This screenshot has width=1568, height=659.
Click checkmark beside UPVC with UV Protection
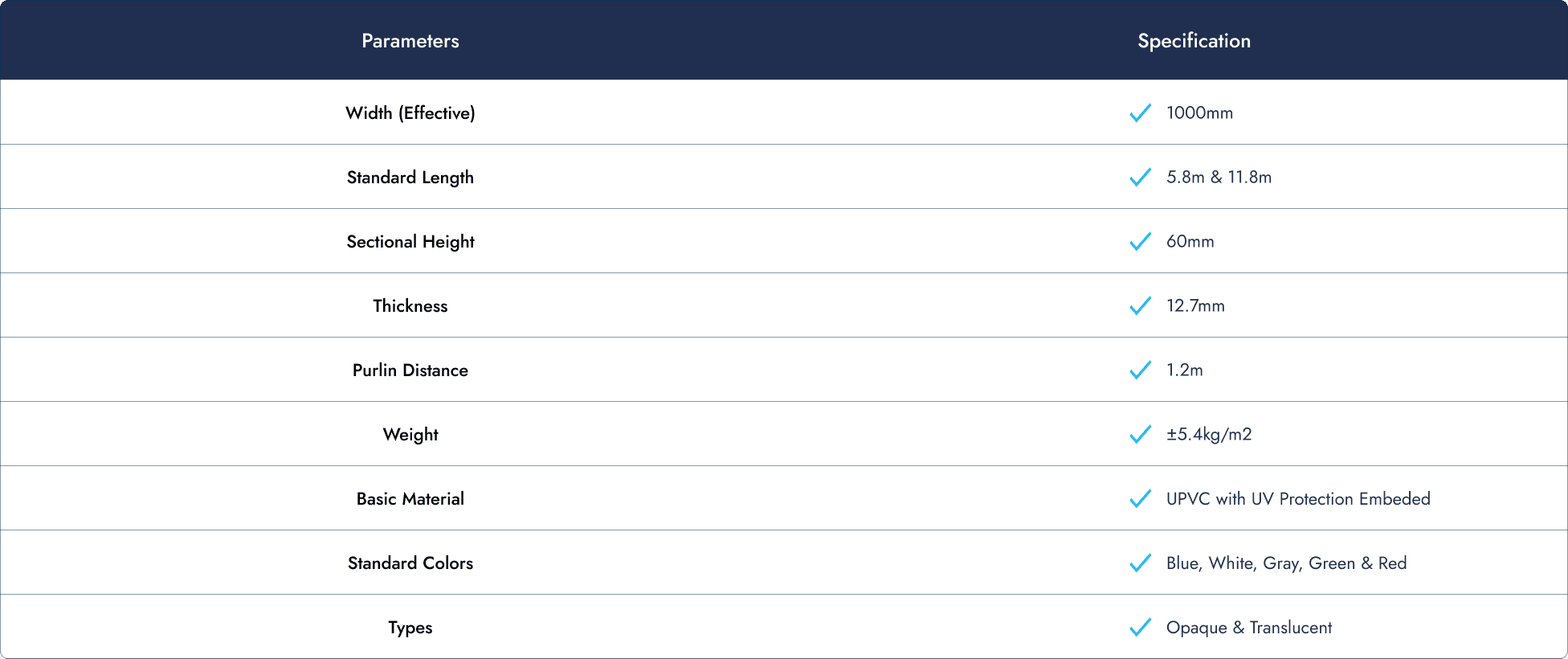coord(1140,498)
